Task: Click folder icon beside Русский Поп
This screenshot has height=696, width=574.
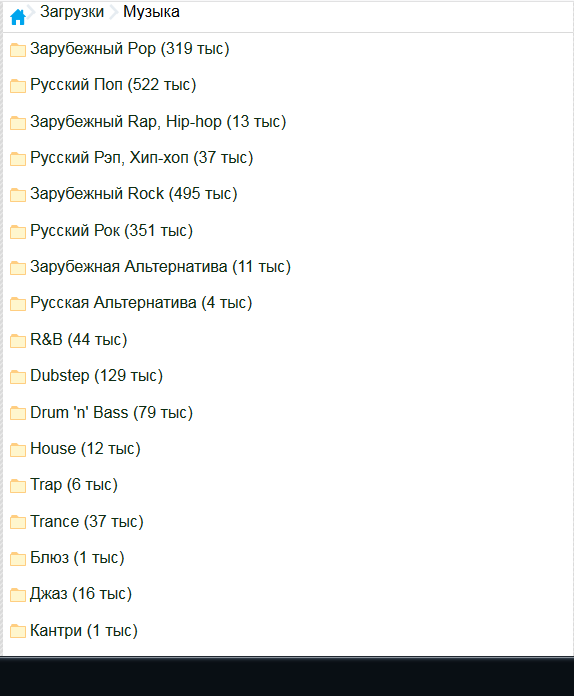Action: (x=18, y=86)
